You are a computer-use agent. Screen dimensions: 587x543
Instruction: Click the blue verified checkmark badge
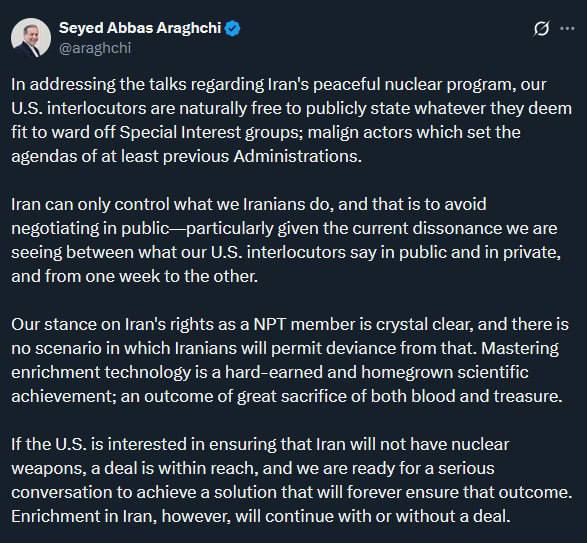click(x=232, y=28)
